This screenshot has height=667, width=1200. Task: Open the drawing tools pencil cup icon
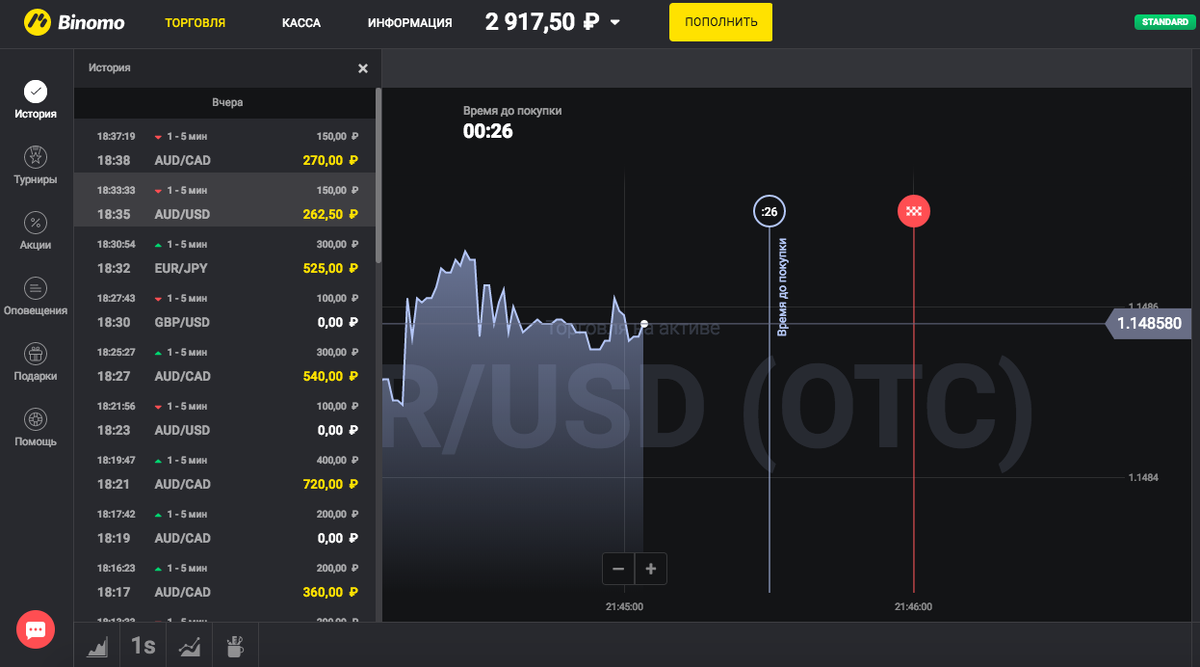tap(235, 646)
